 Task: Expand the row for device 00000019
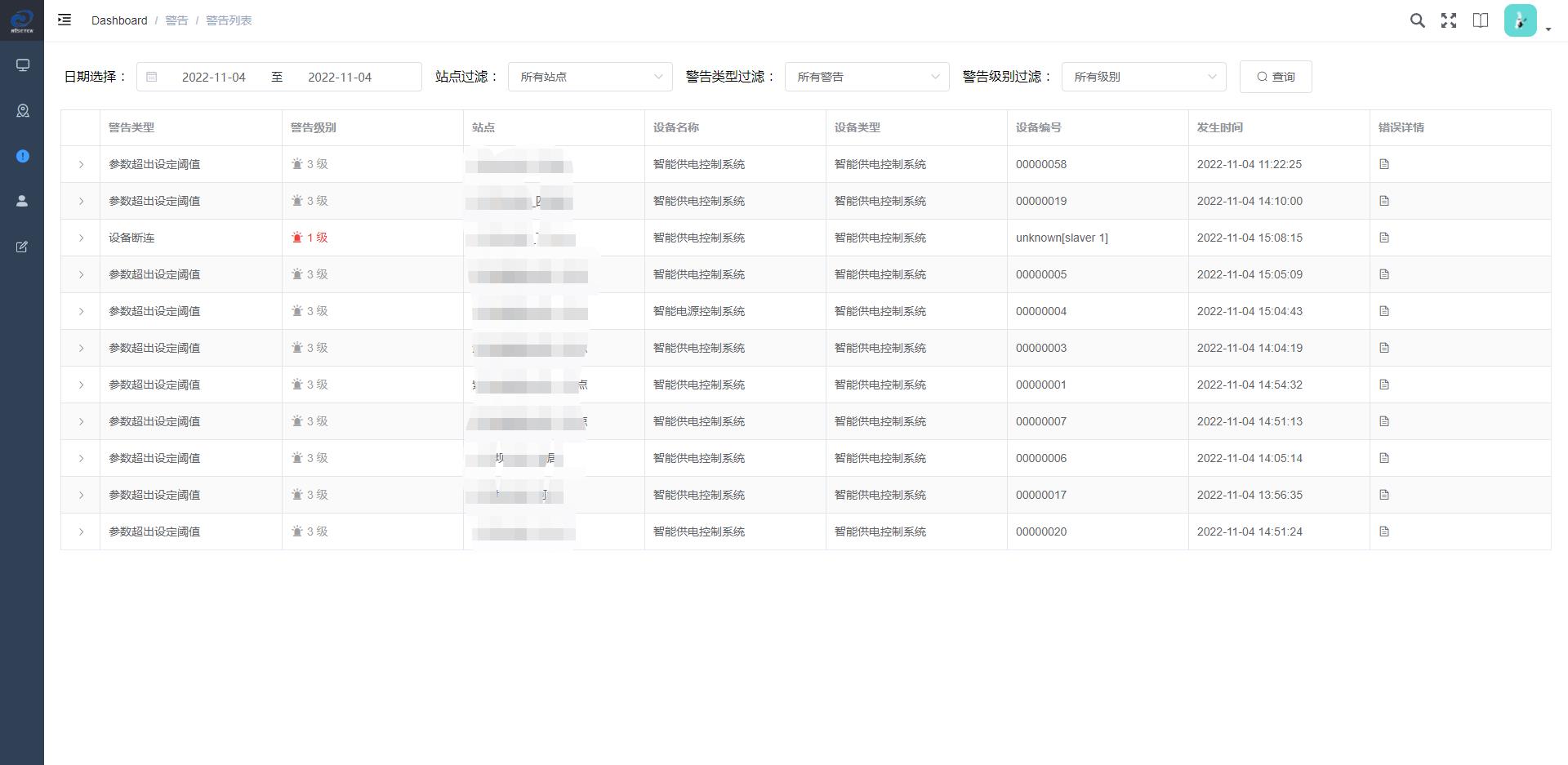click(x=81, y=201)
